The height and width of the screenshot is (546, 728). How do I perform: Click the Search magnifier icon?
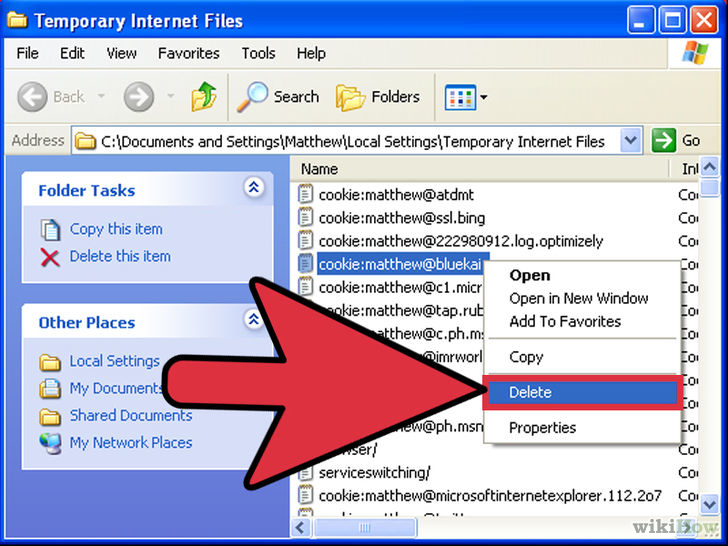click(253, 97)
